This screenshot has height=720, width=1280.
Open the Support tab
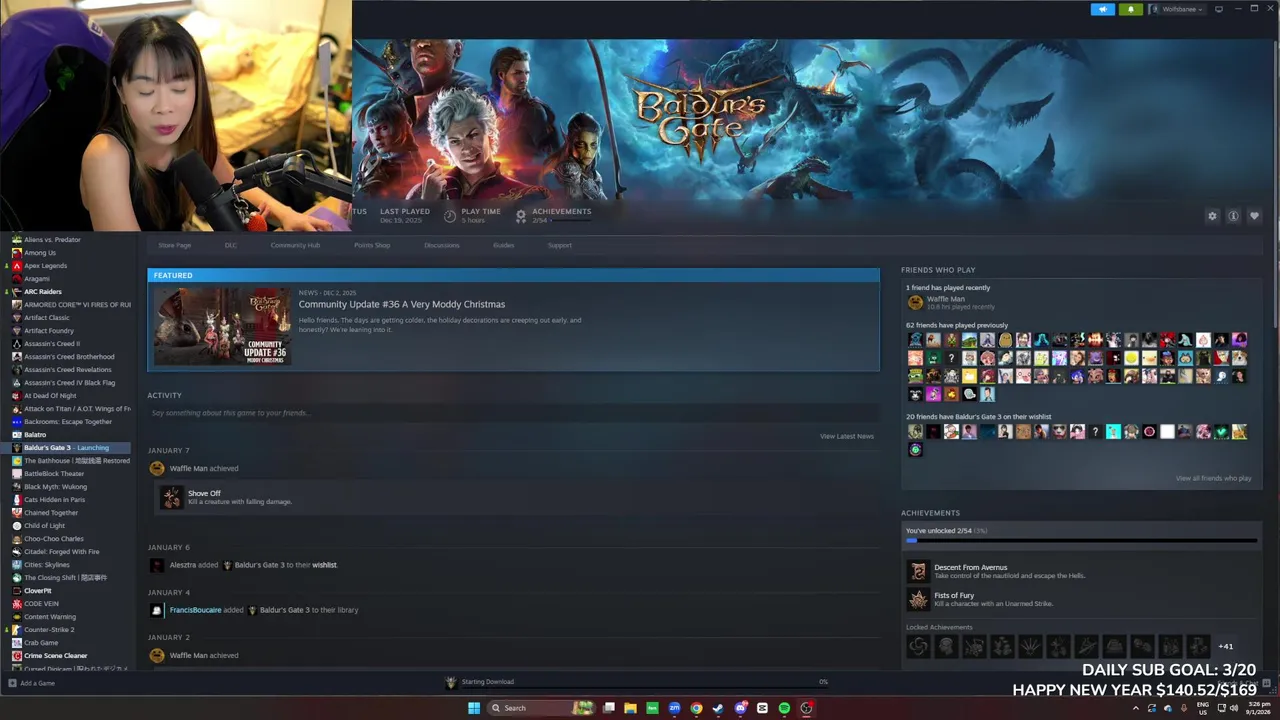pyautogui.click(x=559, y=245)
